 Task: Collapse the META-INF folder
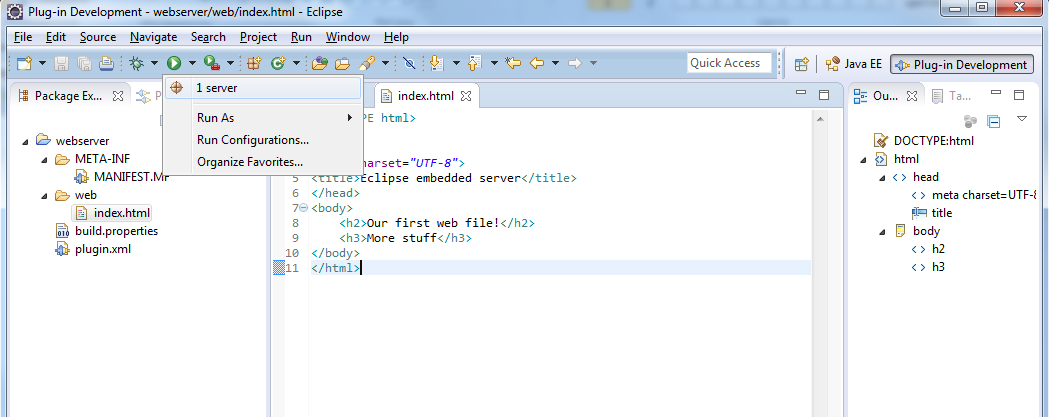44,159
